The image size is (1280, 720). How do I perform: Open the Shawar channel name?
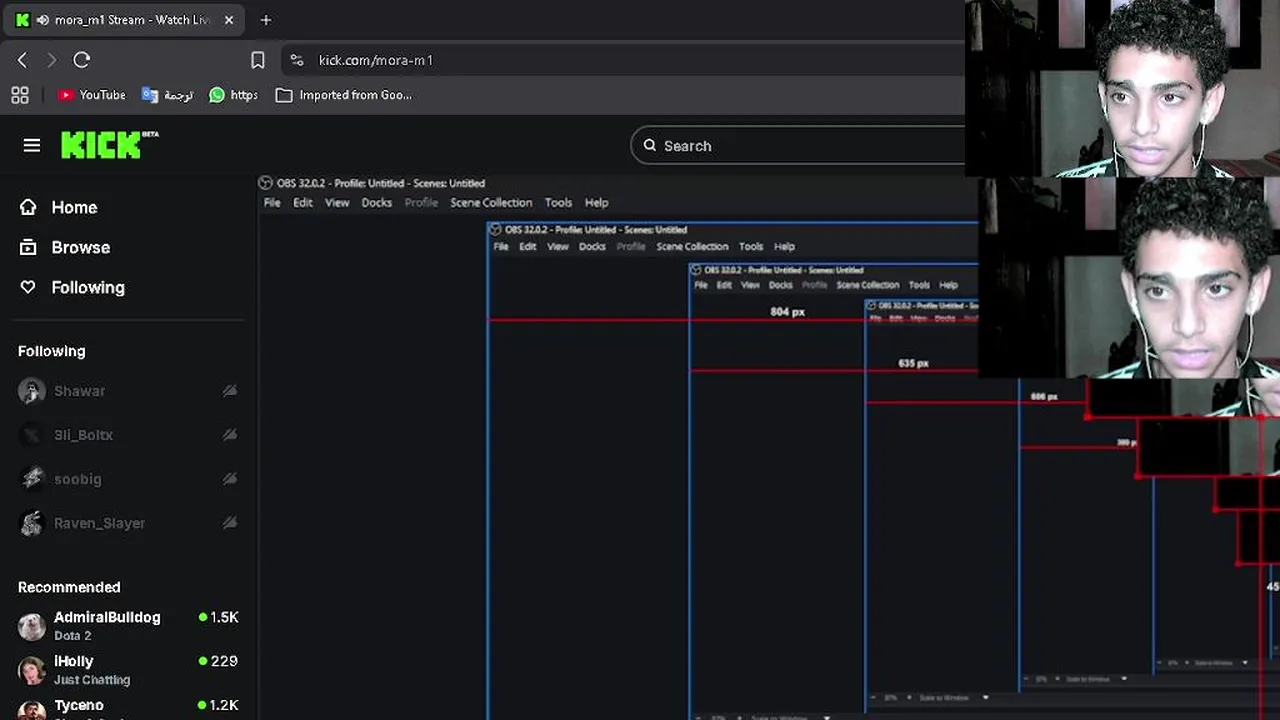point(79,391)
